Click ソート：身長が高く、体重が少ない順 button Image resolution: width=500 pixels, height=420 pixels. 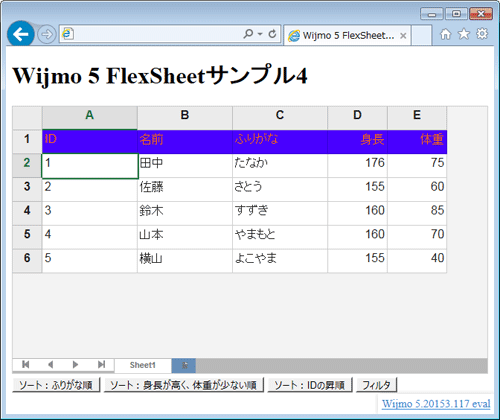point(184,385)
